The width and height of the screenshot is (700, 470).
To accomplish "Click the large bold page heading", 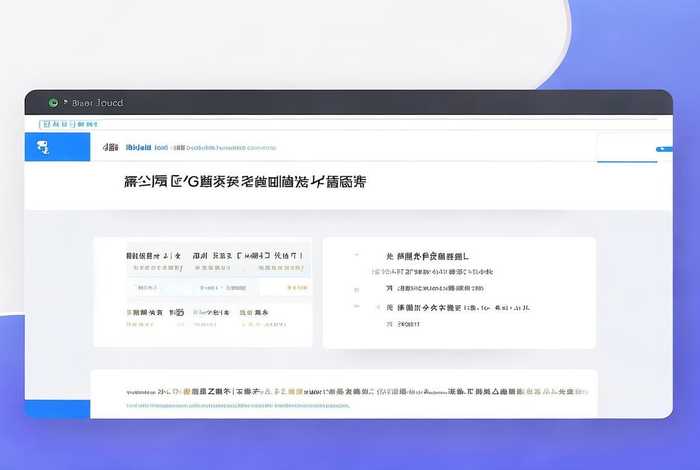I will click(245, 182).
